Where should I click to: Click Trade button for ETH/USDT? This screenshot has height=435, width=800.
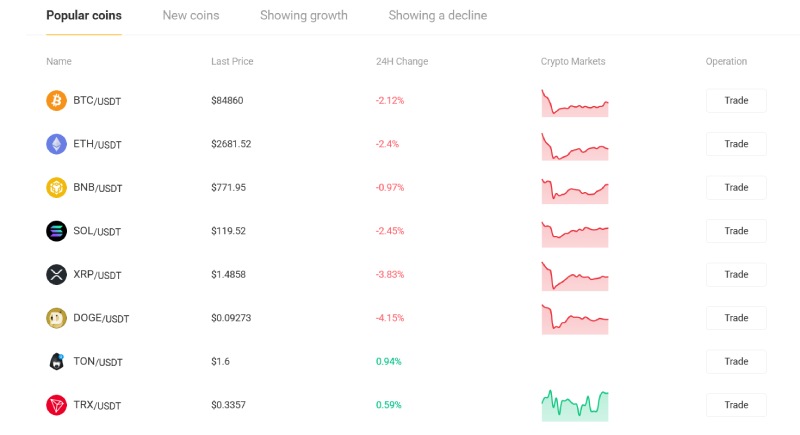pos(736,144)
